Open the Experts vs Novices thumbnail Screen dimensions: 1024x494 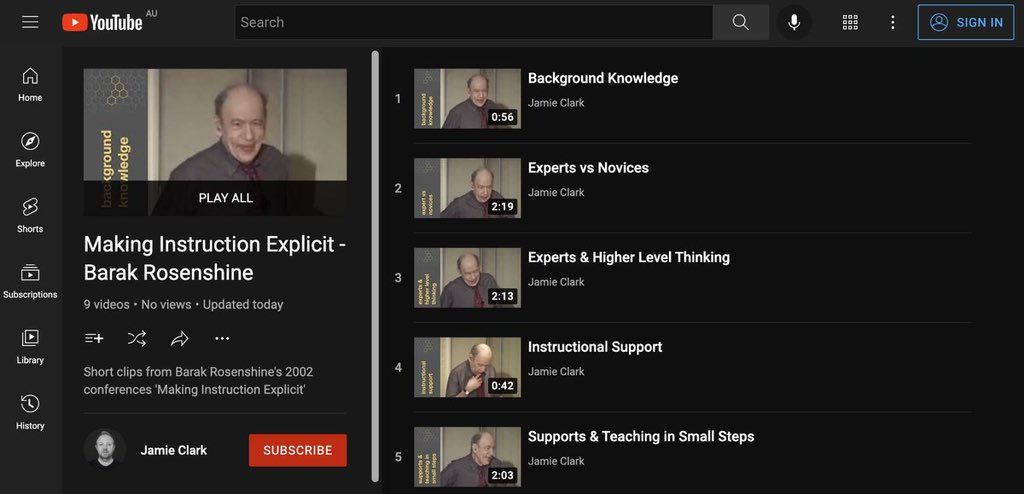(x=468, y=188)
